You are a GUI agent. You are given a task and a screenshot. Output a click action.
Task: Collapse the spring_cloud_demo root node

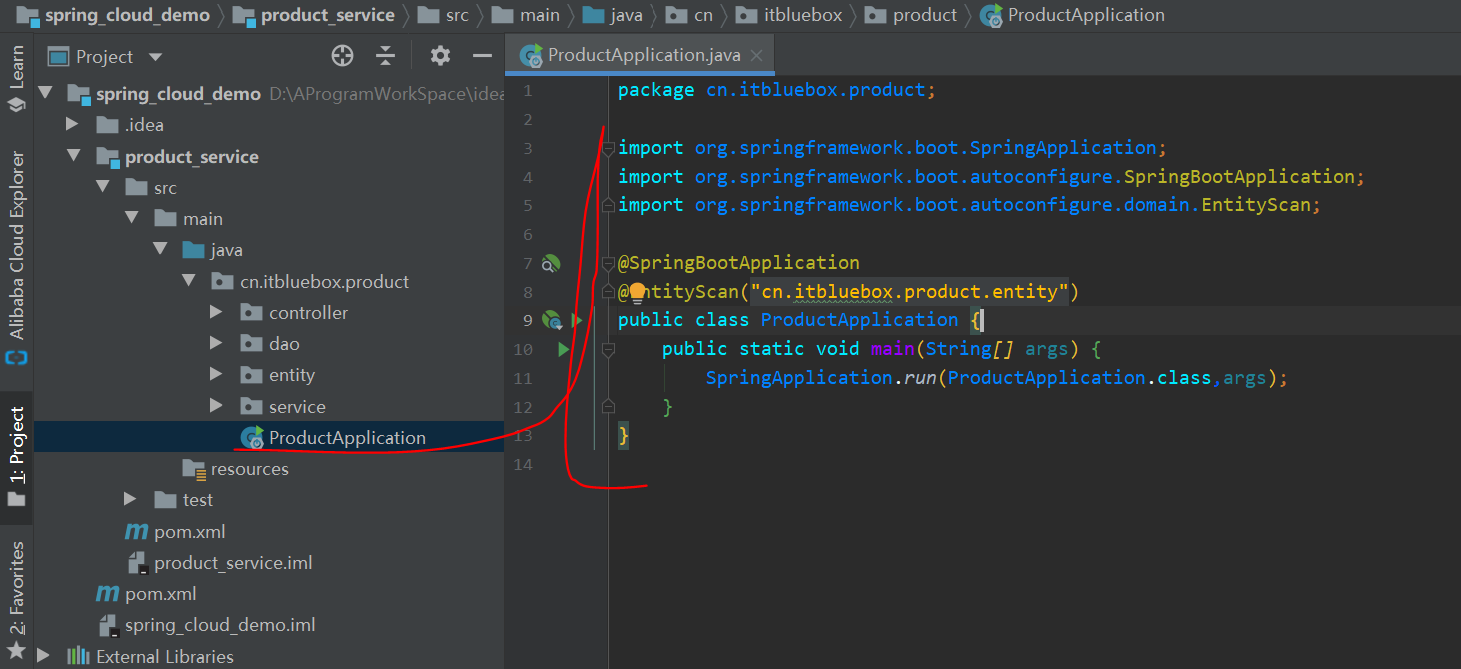44,94
